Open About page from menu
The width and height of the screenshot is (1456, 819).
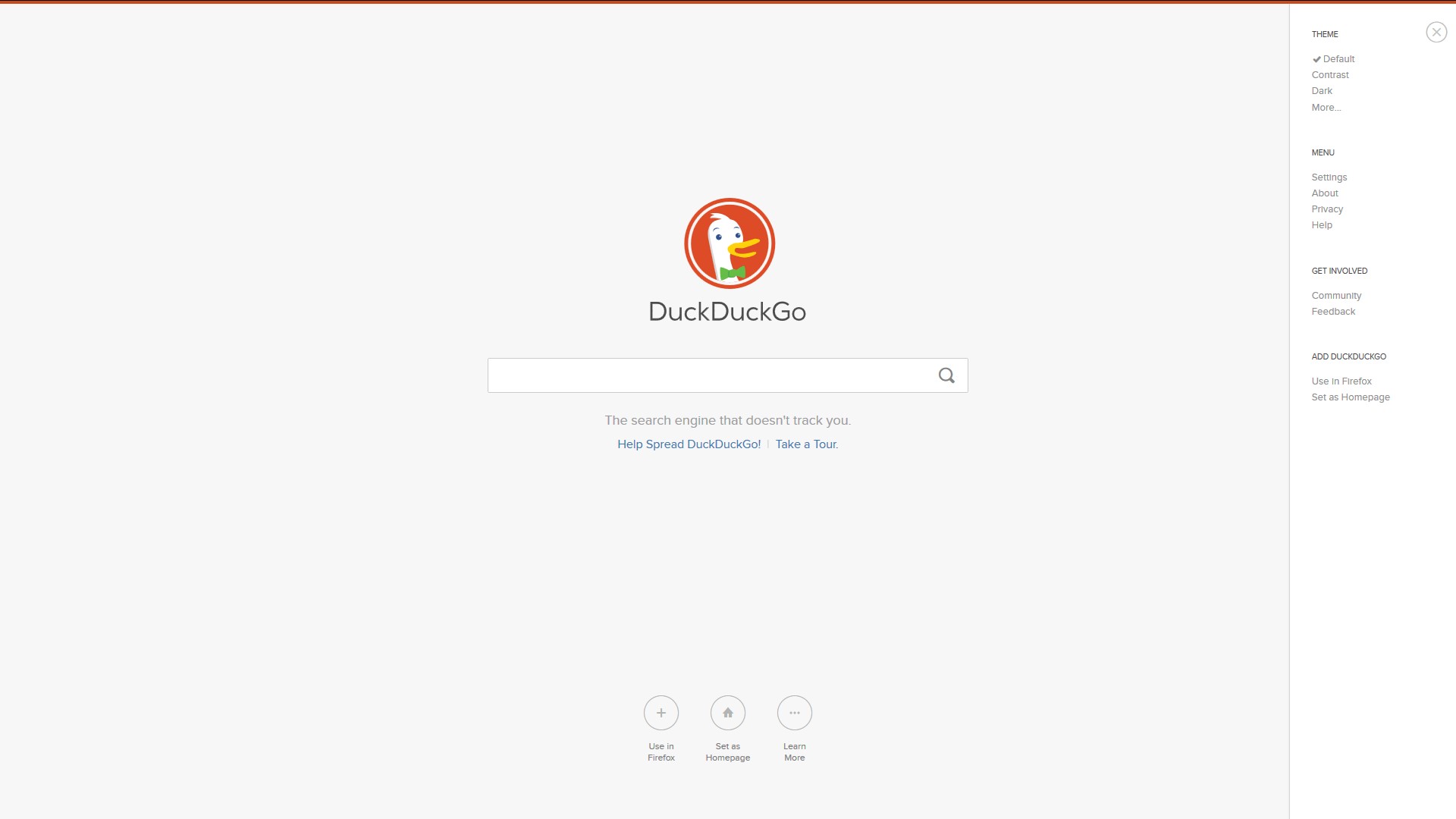click(x=1324, y=192)
